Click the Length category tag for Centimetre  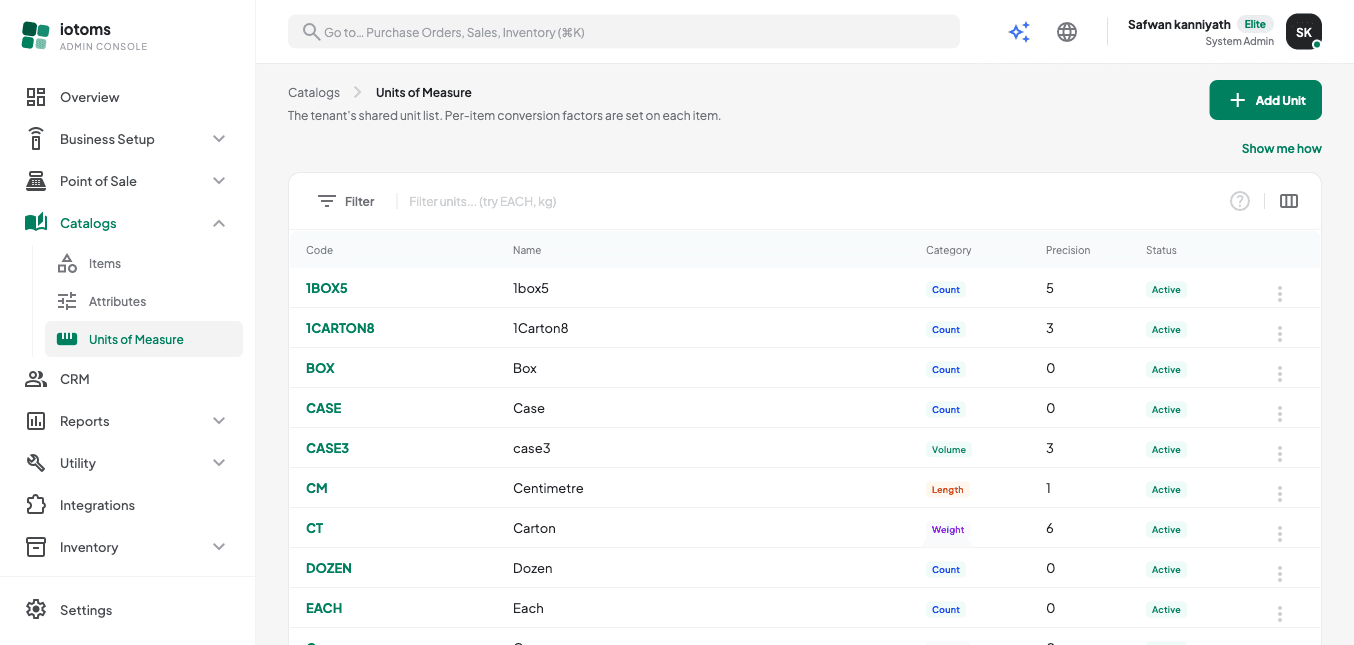click(x=947, y=490)
